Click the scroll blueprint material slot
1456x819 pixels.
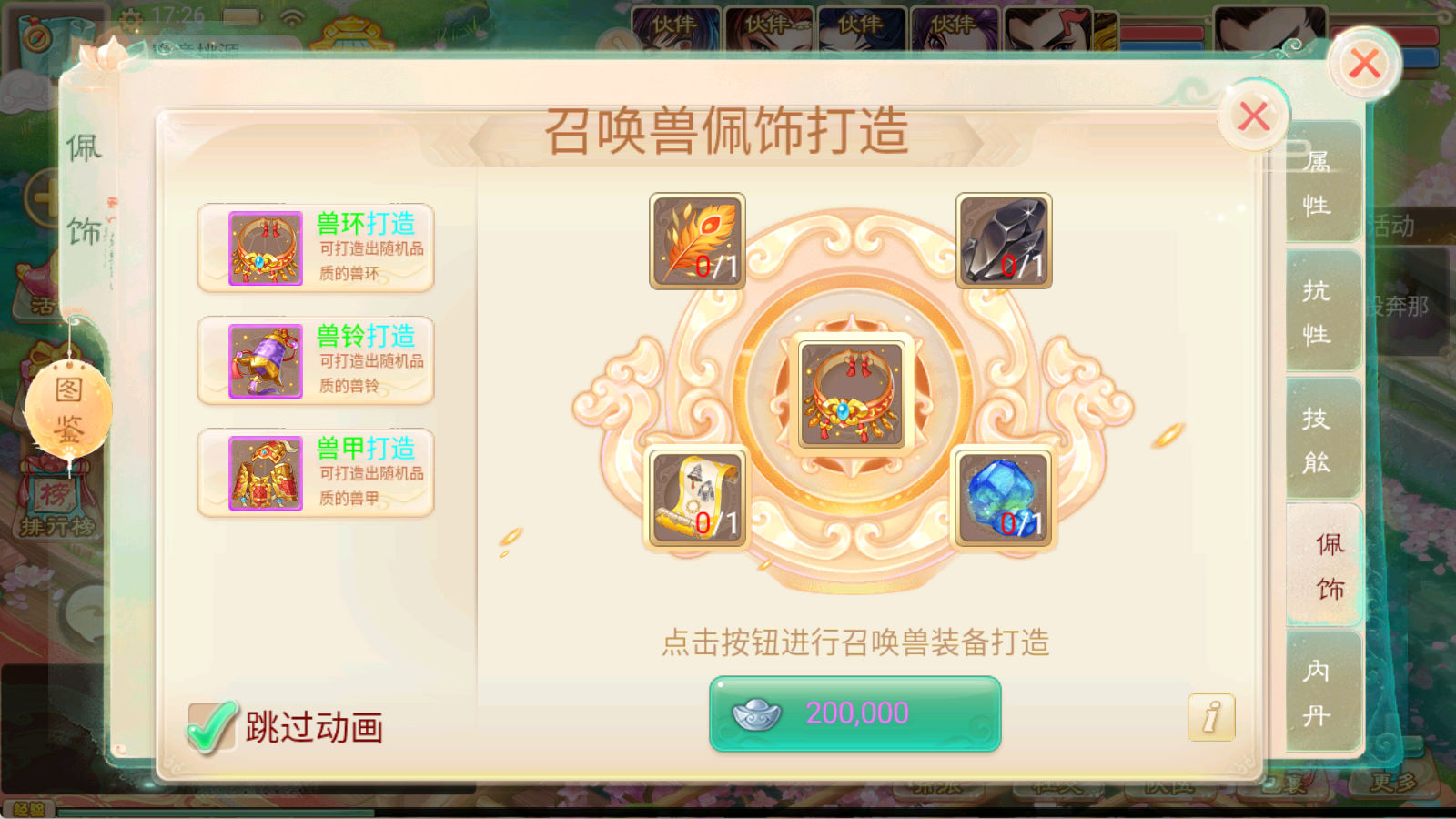coord(697,499)
